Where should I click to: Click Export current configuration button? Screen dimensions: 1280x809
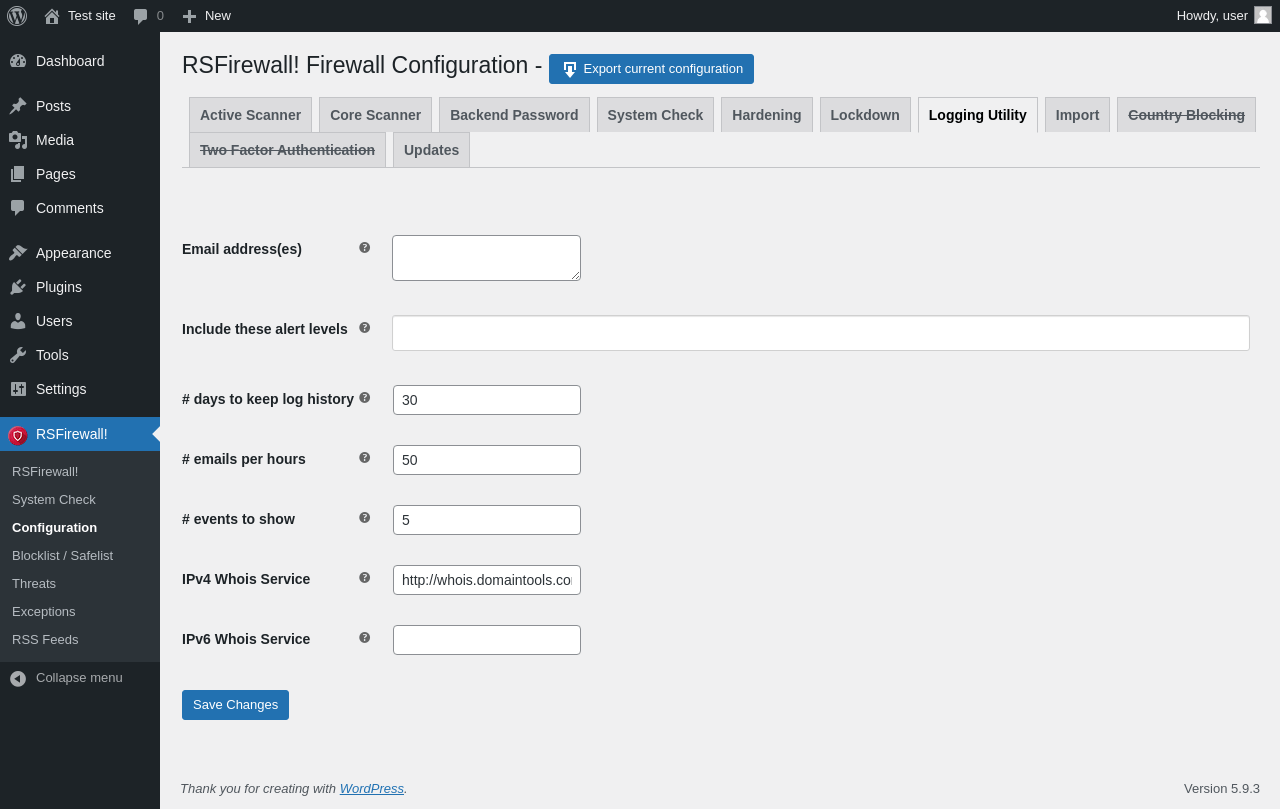pyautogui.click(x=651, y=69)
